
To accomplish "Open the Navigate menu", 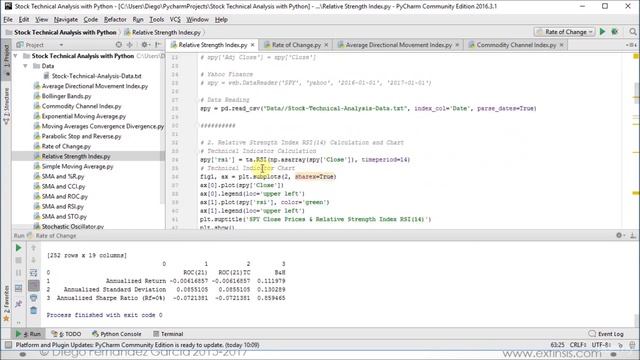I will coord(66,19).
